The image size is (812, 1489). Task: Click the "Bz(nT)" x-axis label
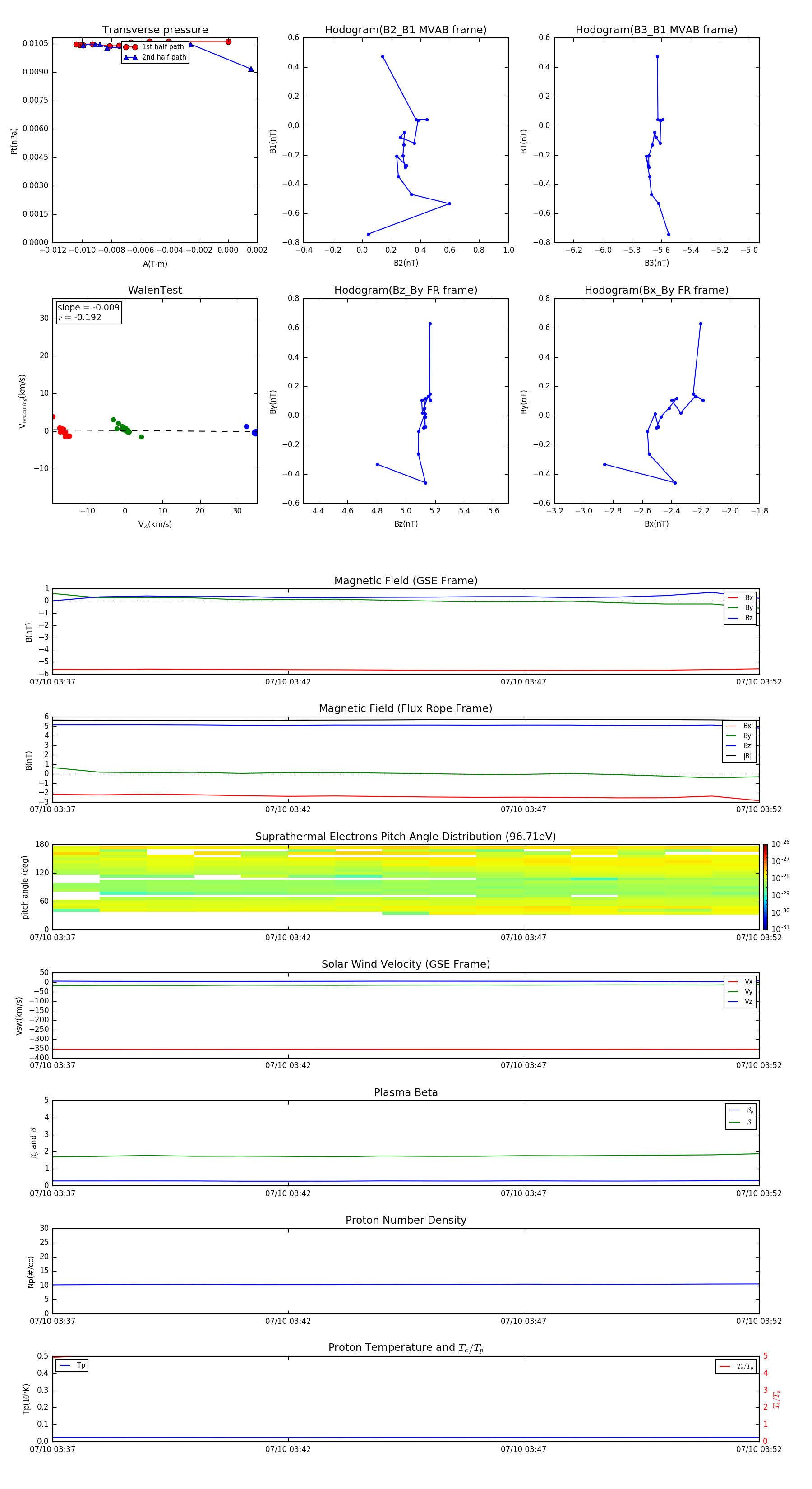click(406, 524)
